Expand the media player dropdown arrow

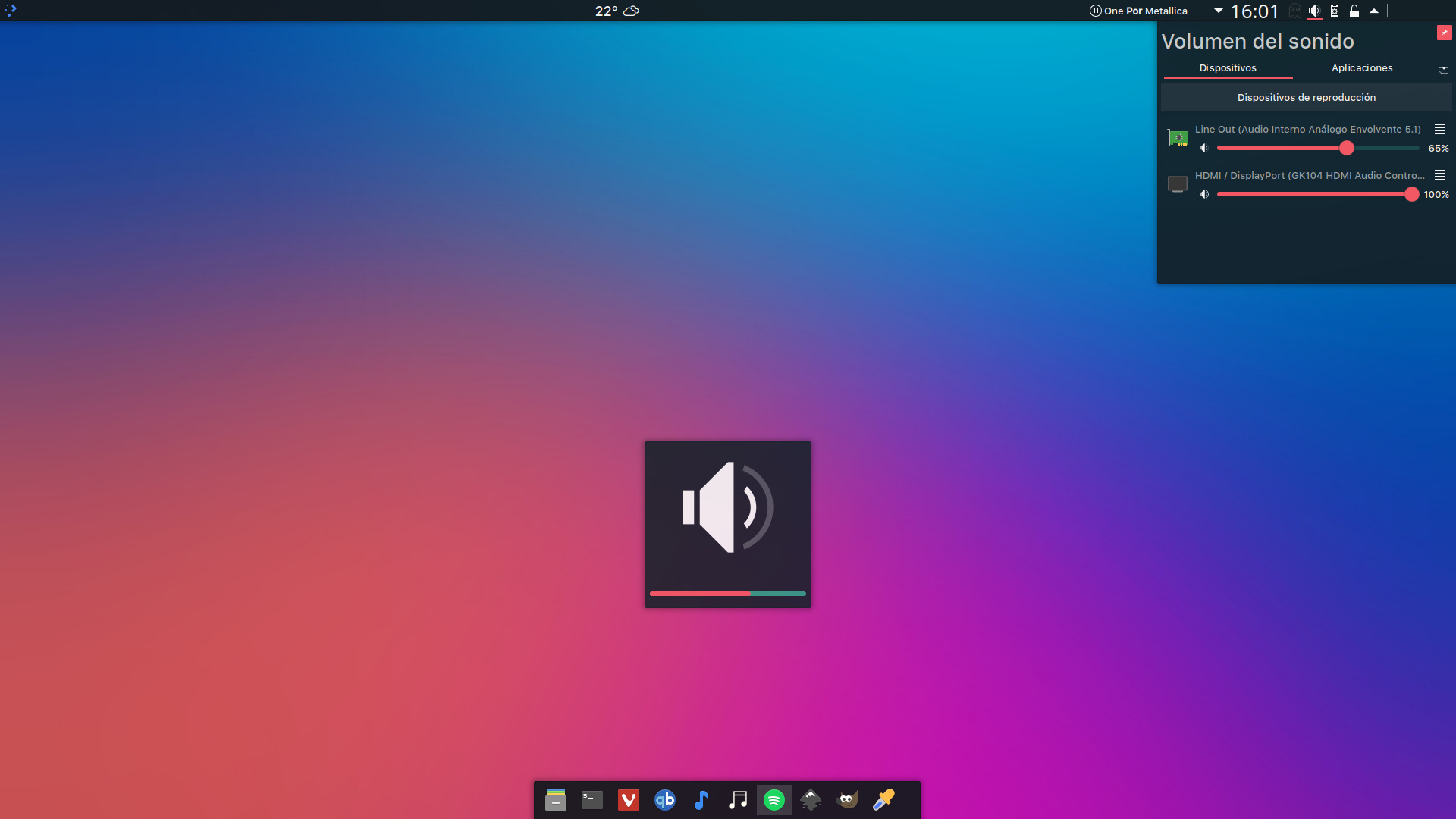(1218, 11)
